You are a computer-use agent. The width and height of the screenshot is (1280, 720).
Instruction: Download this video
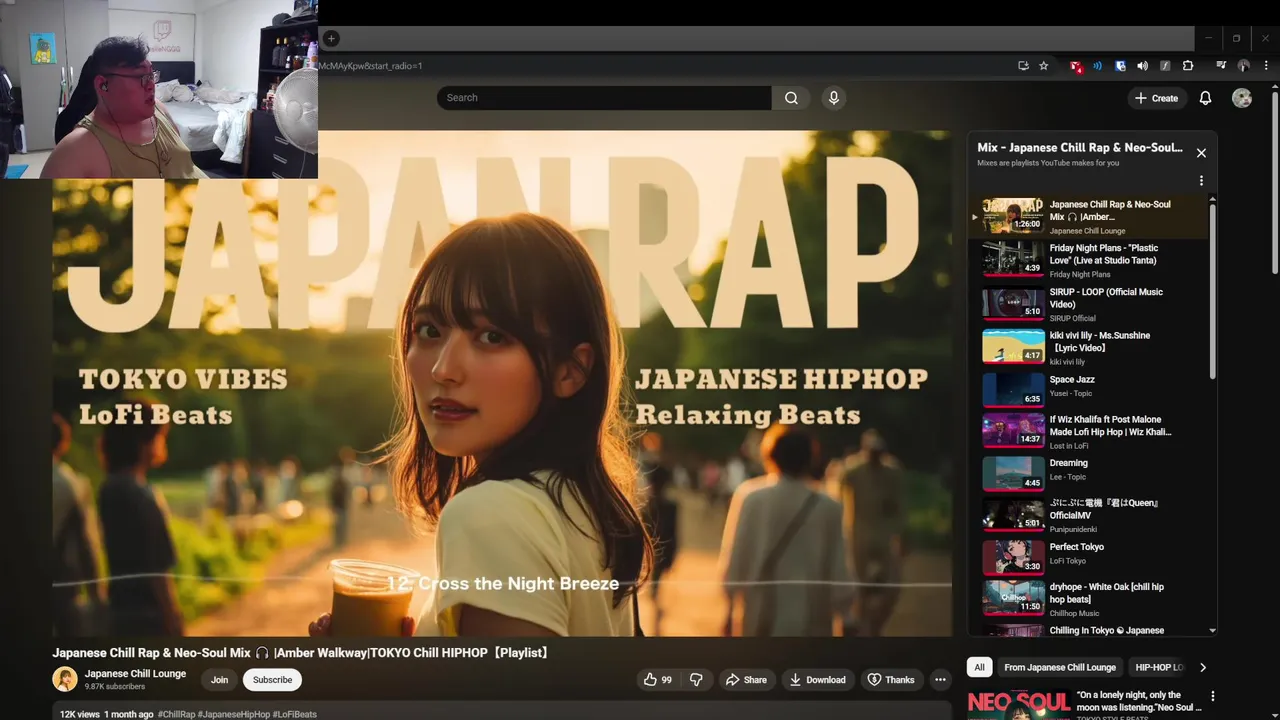[818, 680]
